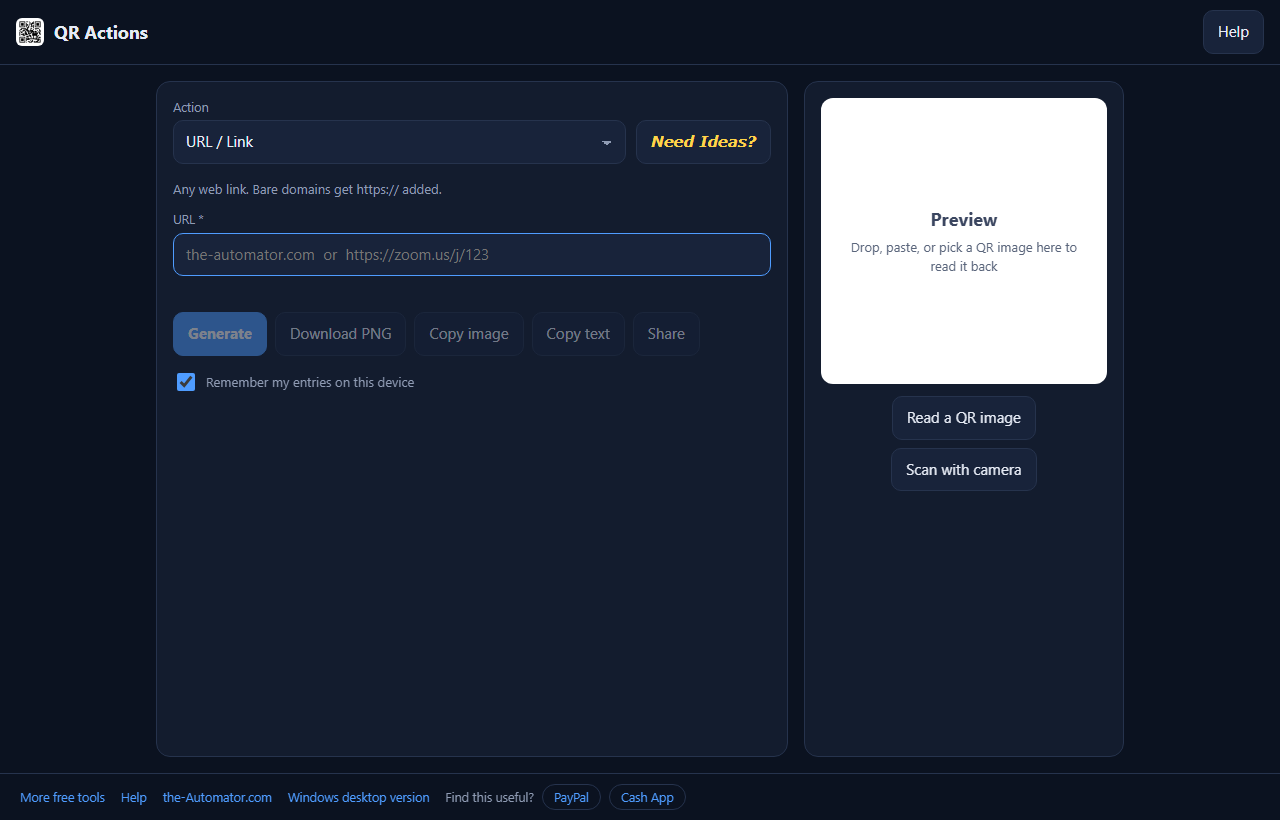The height and width of the screenshot is (820, 1280).
Task: Uncheck Remember my entries on this device
Action: click(x=186, y=382)
